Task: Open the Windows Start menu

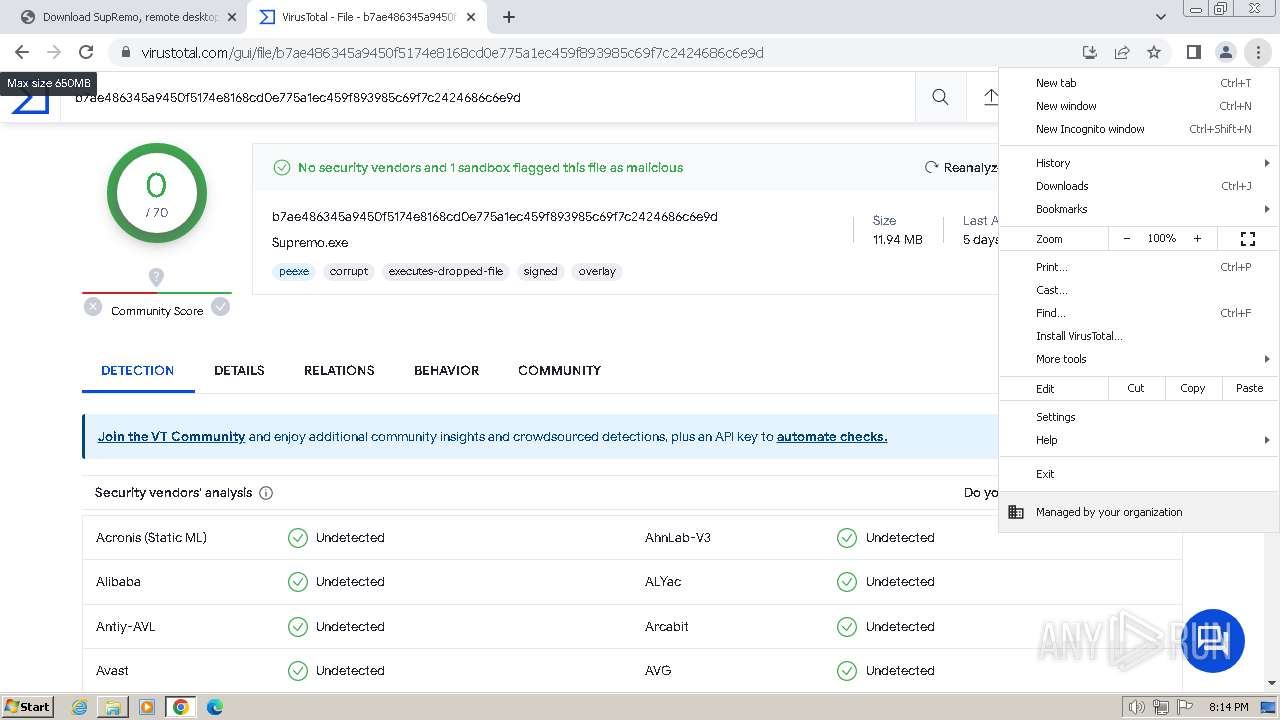Action: 28,706
